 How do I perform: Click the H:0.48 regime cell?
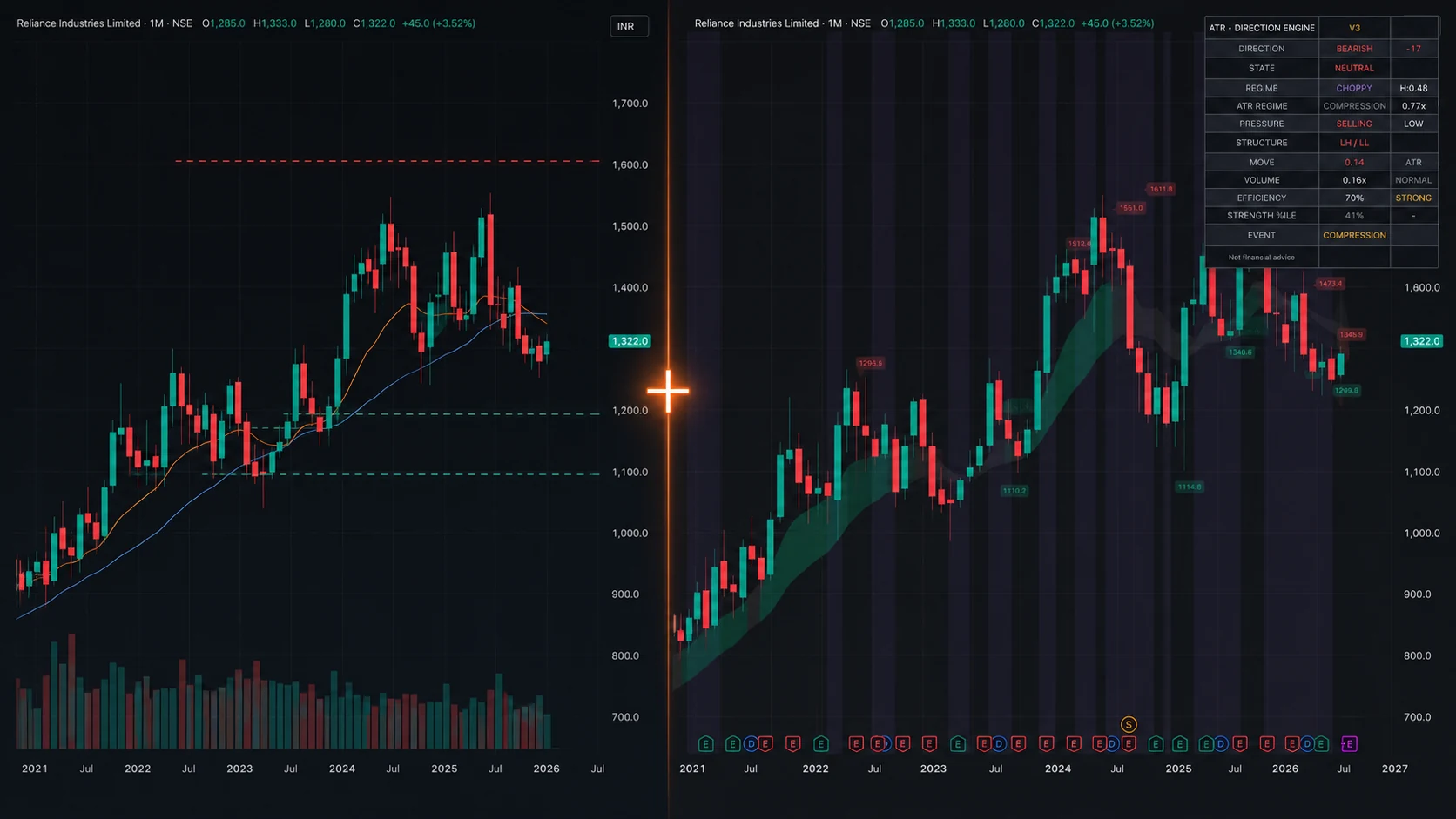(1413, 88)
